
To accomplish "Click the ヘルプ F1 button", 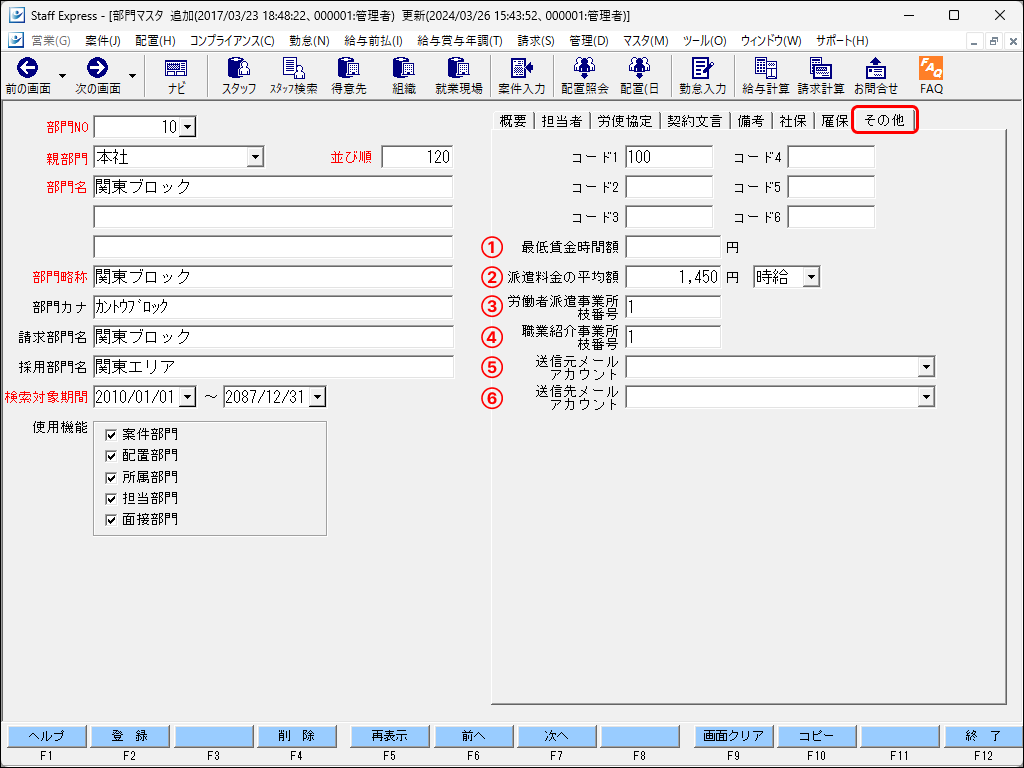I will tap(46, 736).
